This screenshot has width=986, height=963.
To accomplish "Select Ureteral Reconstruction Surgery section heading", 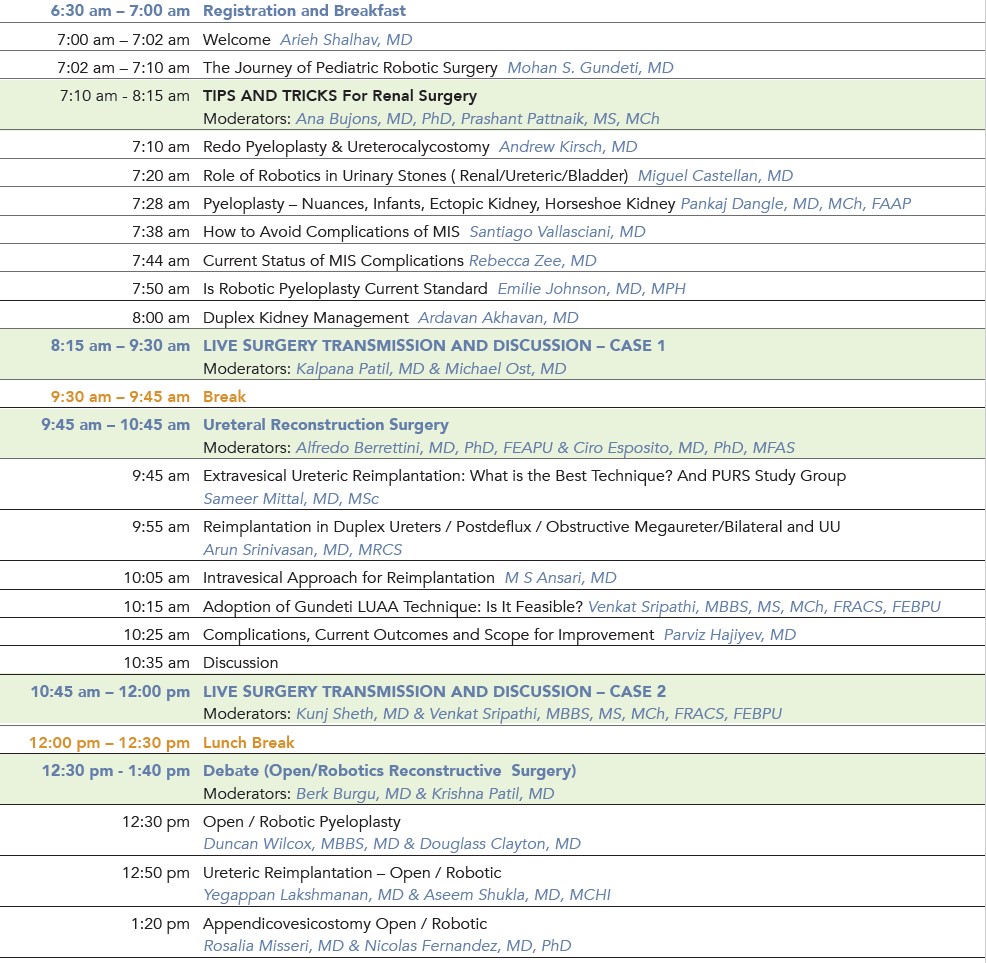I will point(326,425).
